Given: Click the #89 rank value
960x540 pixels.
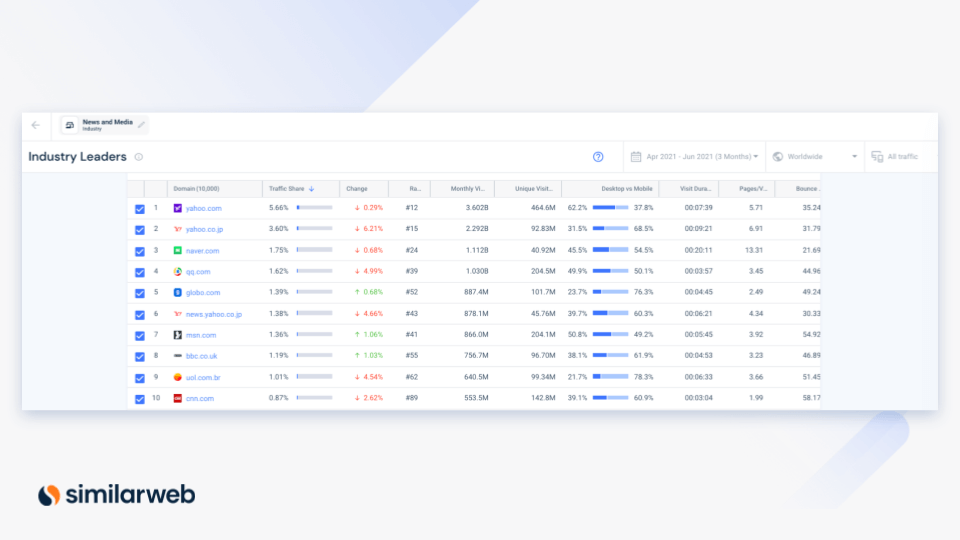Looking at the screenshot, I should click(411, 397).
